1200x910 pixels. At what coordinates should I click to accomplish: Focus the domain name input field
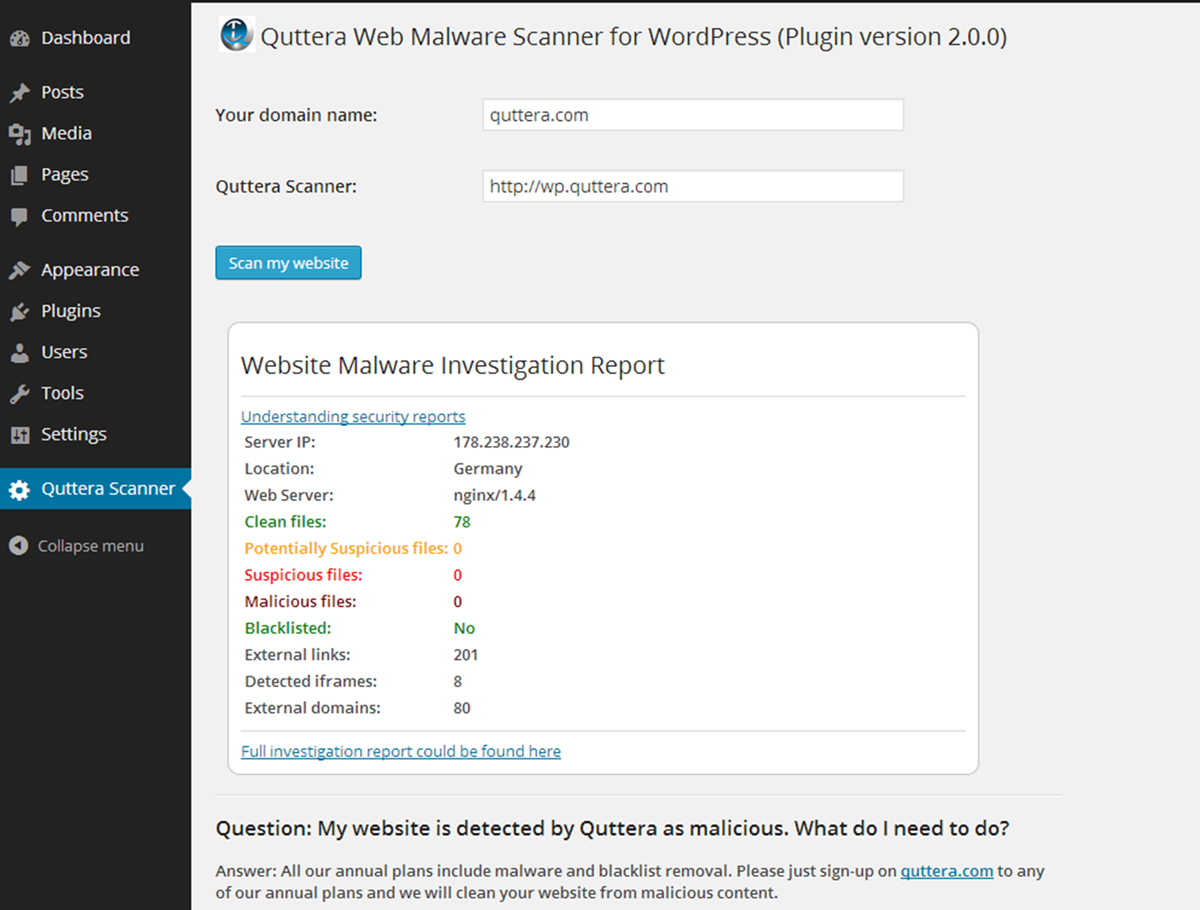693,115
